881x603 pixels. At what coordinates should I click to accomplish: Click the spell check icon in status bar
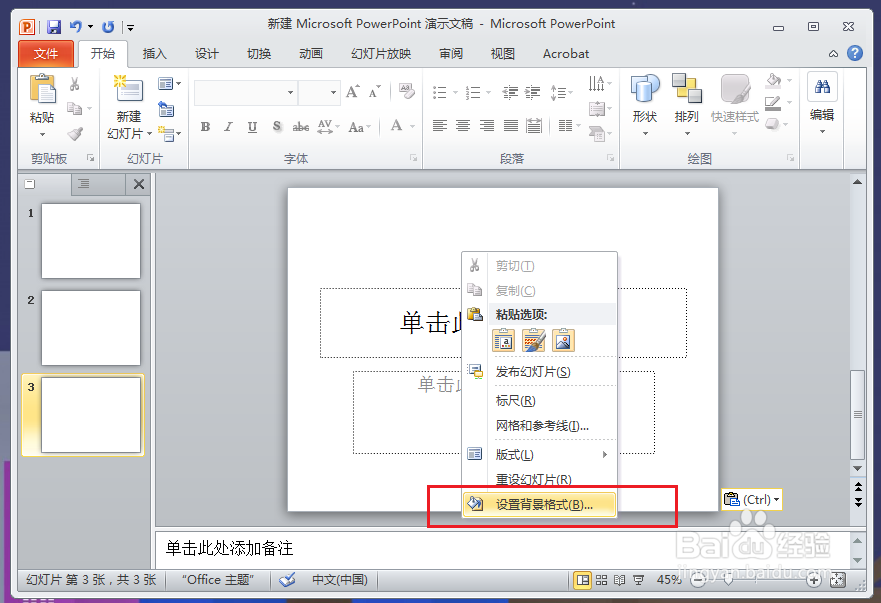pos(287,579)
